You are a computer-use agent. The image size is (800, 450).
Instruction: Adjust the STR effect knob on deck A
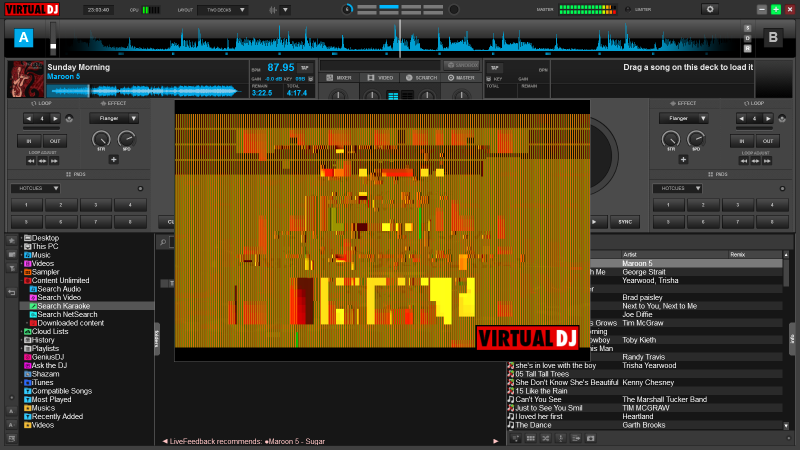pos(101,139)
